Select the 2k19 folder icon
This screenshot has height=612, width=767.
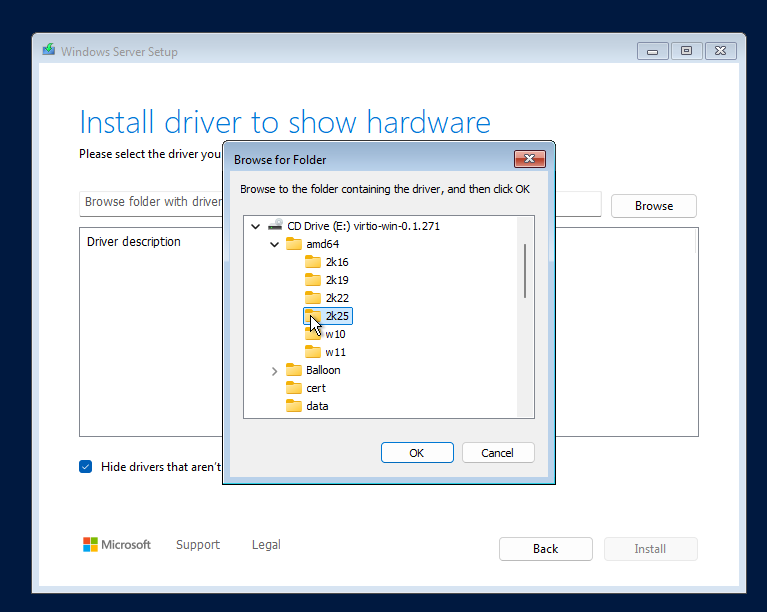(313, 280)
